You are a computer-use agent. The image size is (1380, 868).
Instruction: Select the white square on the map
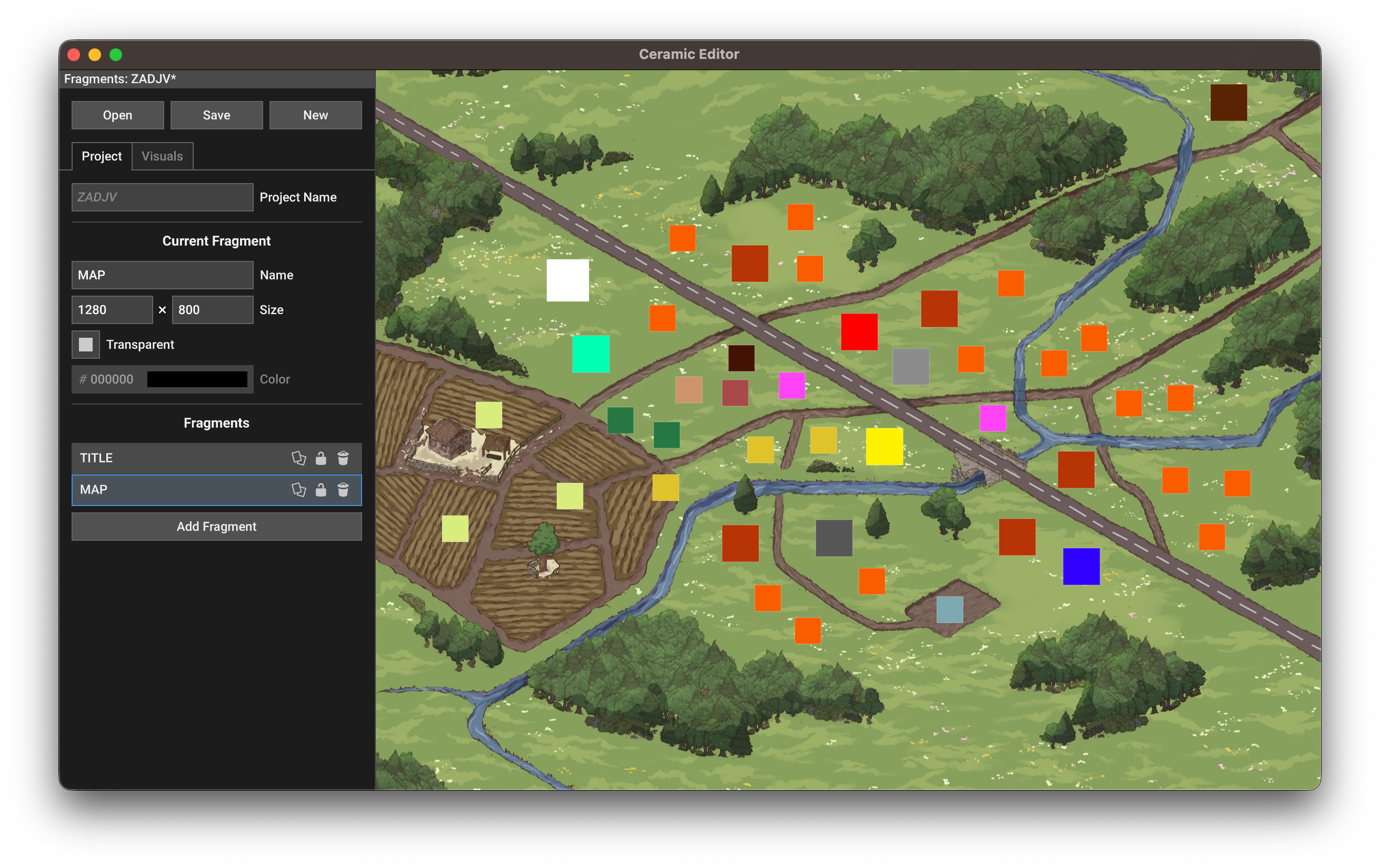[x=567, y=280]
